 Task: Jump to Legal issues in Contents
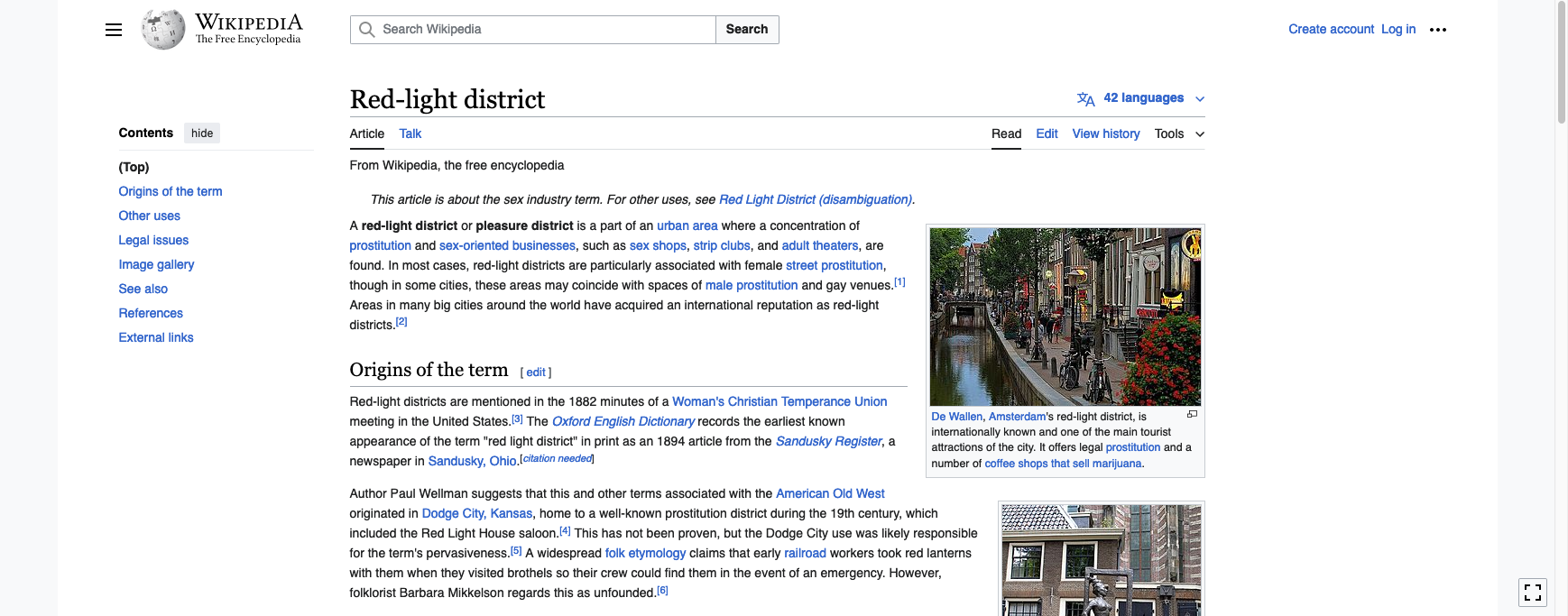point(153,240)
